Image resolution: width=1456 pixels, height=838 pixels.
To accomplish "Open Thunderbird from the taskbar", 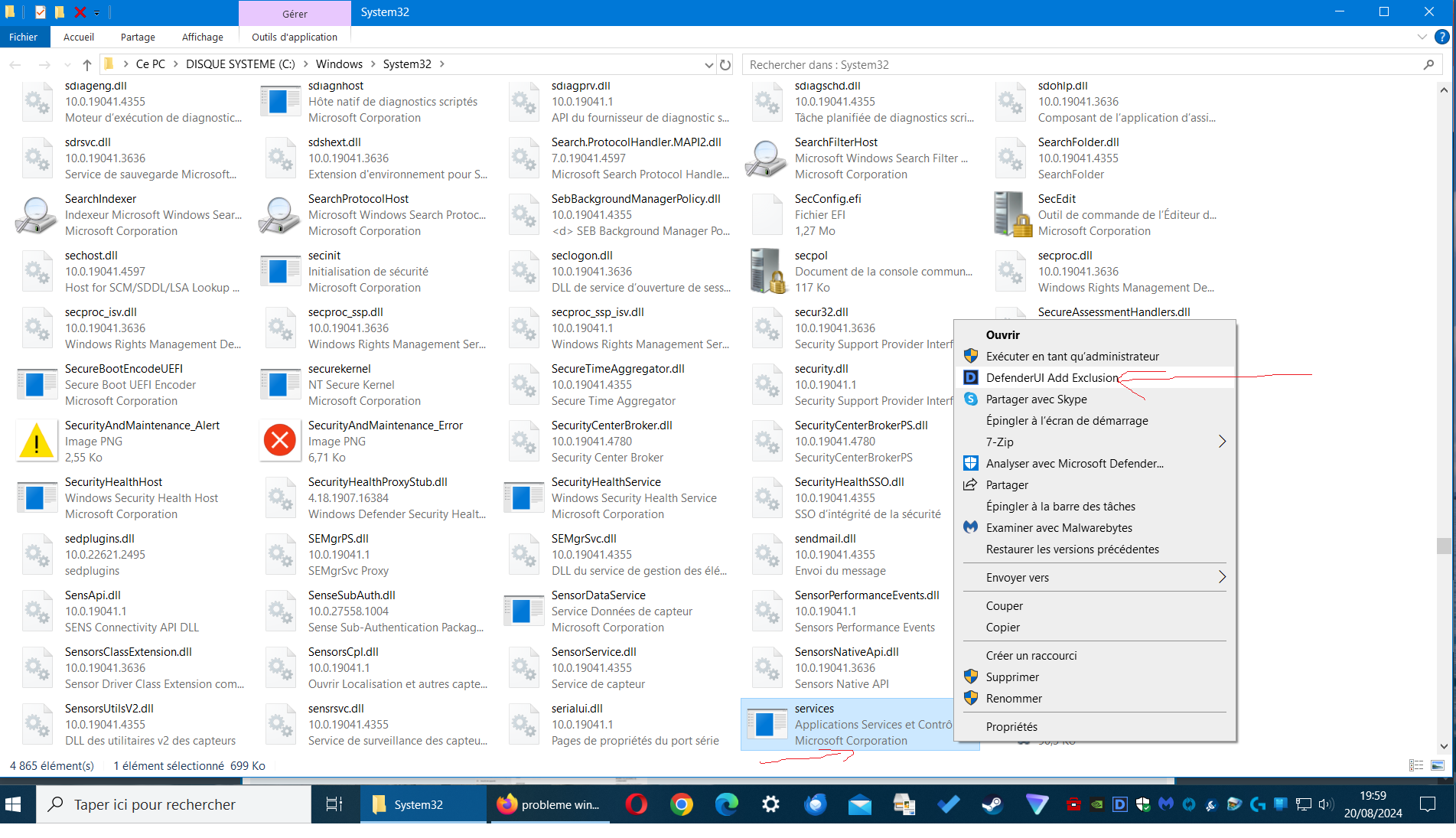I will point(816,804).
